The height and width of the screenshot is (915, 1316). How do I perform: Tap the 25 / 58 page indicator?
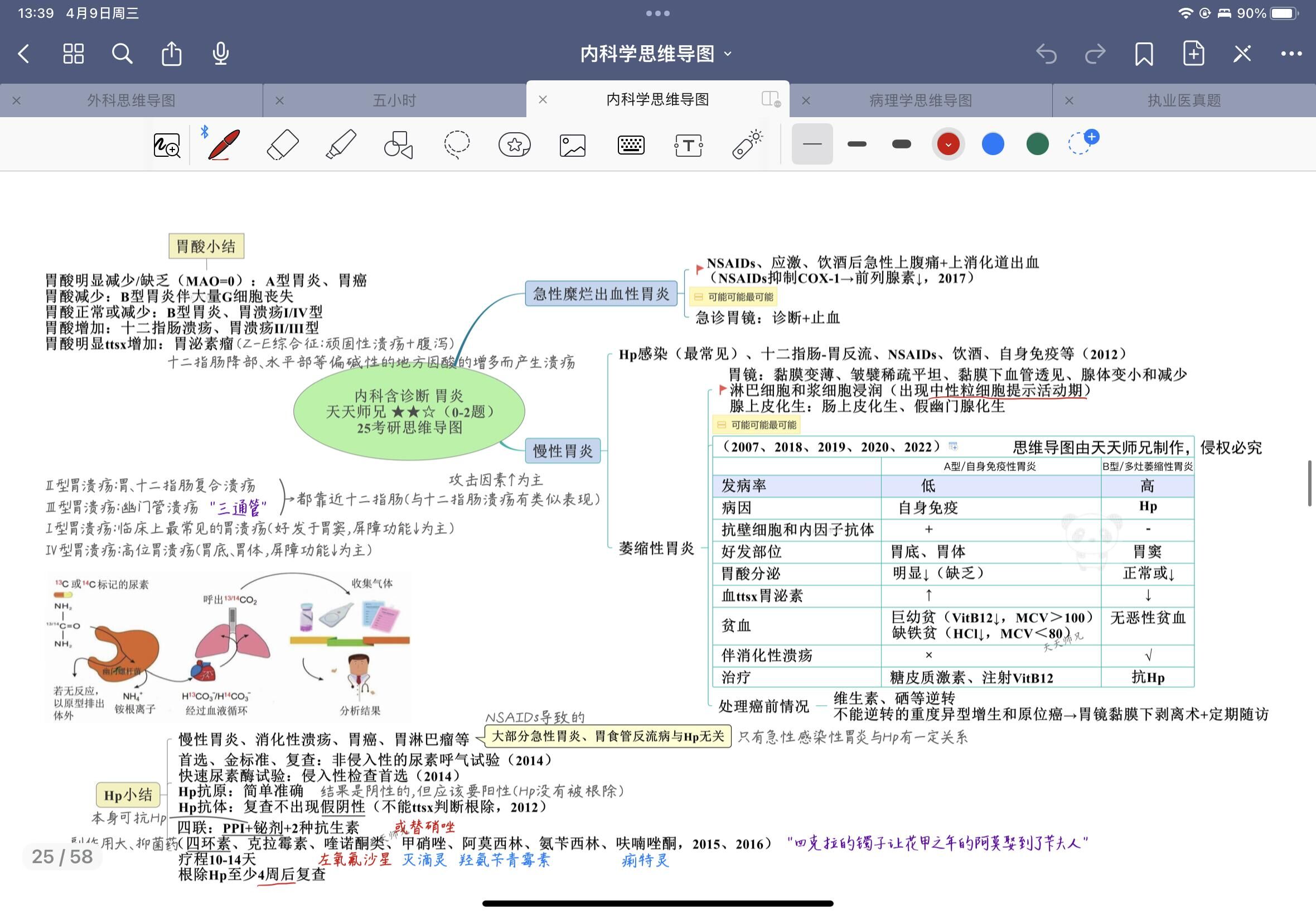pyautogui.click(x=62, y=856)
